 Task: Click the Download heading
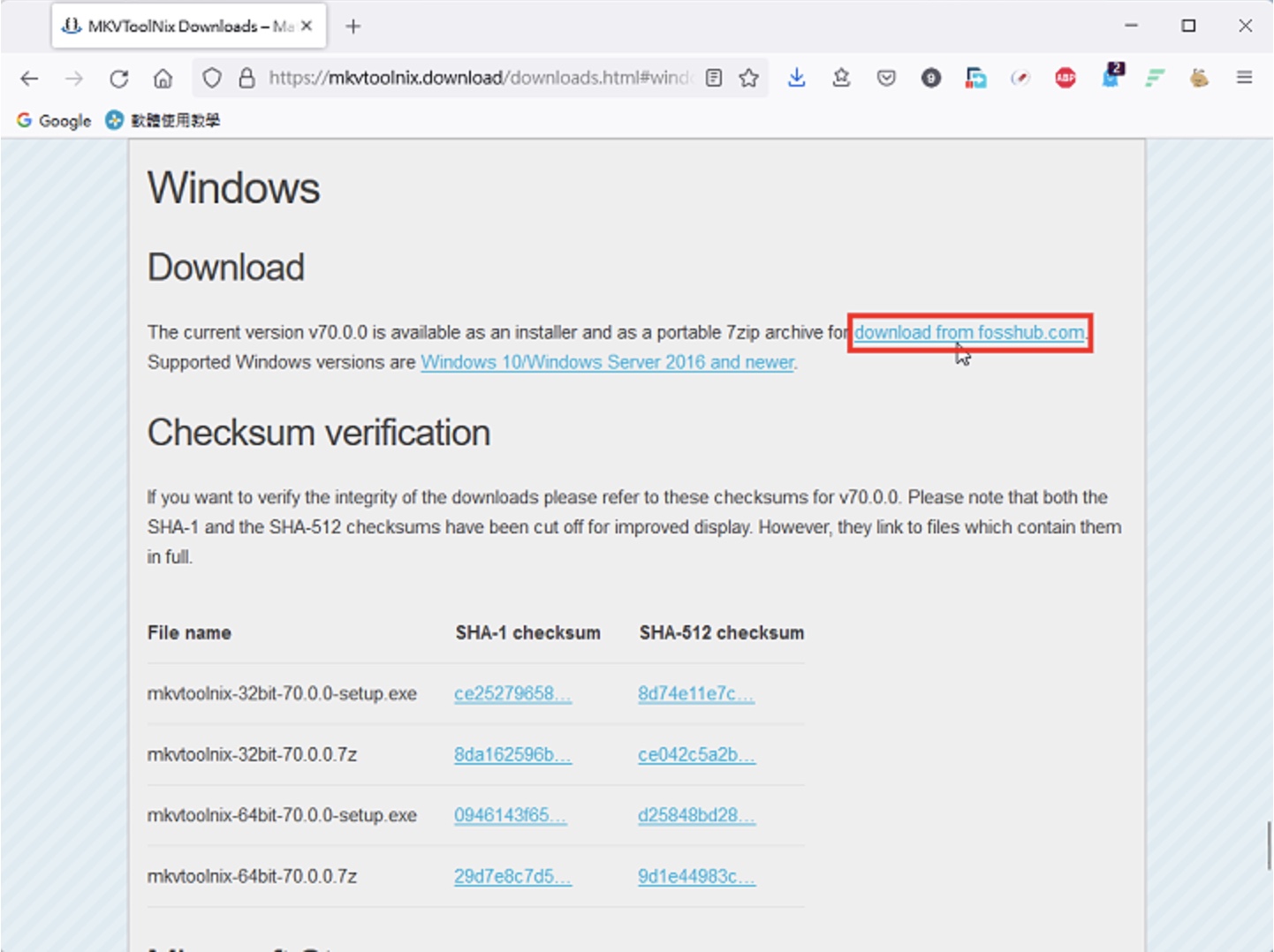(226, 268)
